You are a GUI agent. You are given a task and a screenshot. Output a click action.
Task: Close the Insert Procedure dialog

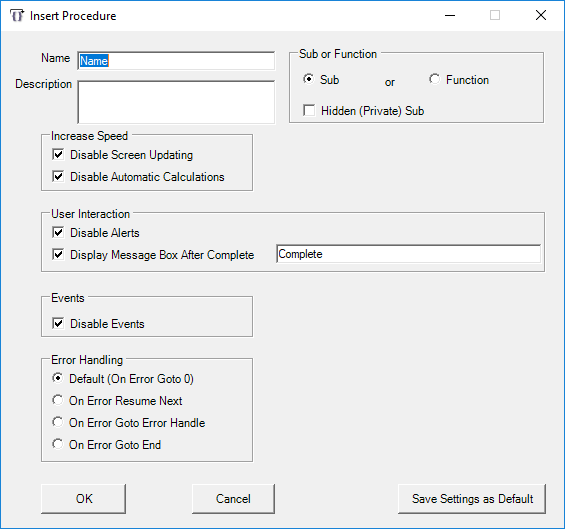[540, 15]
